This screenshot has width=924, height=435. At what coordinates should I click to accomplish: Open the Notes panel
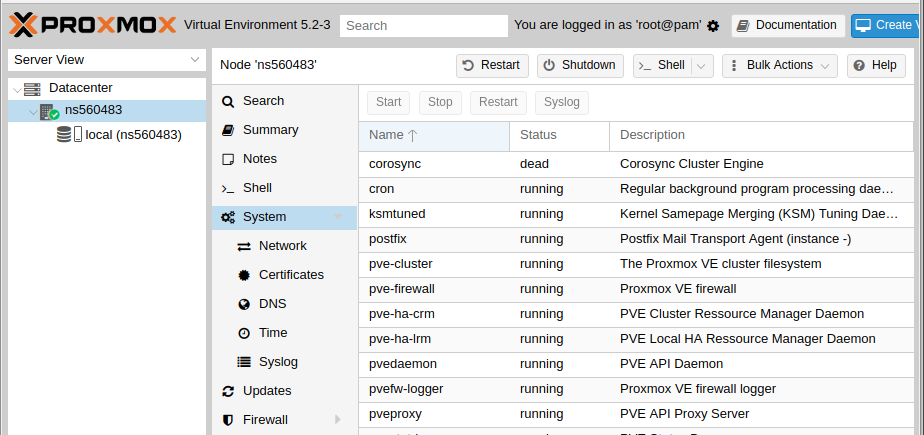coord(260,159)
